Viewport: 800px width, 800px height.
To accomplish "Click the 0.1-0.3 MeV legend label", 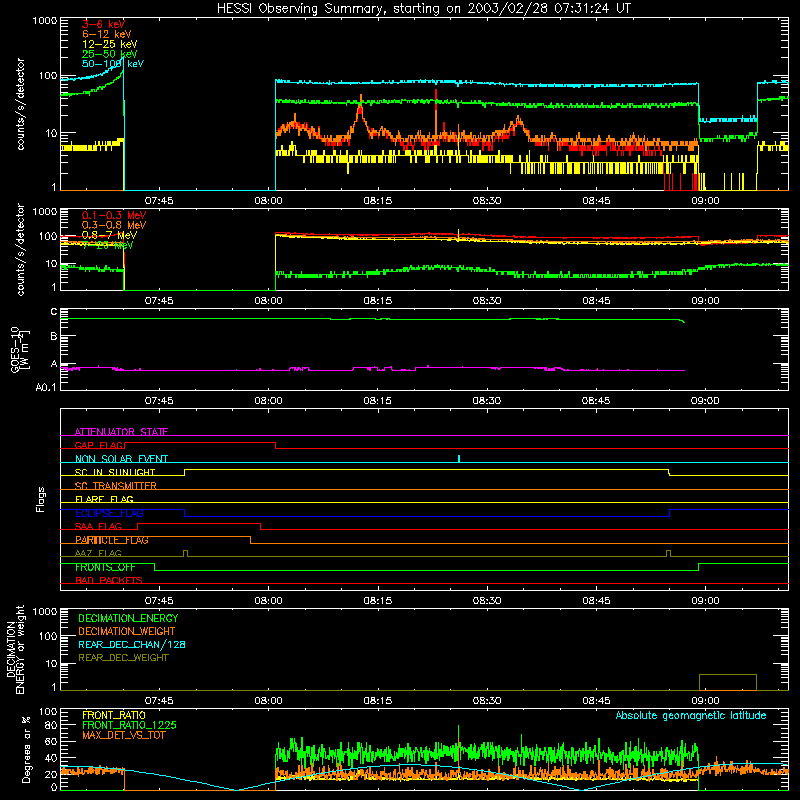I will tap(114, 215).
